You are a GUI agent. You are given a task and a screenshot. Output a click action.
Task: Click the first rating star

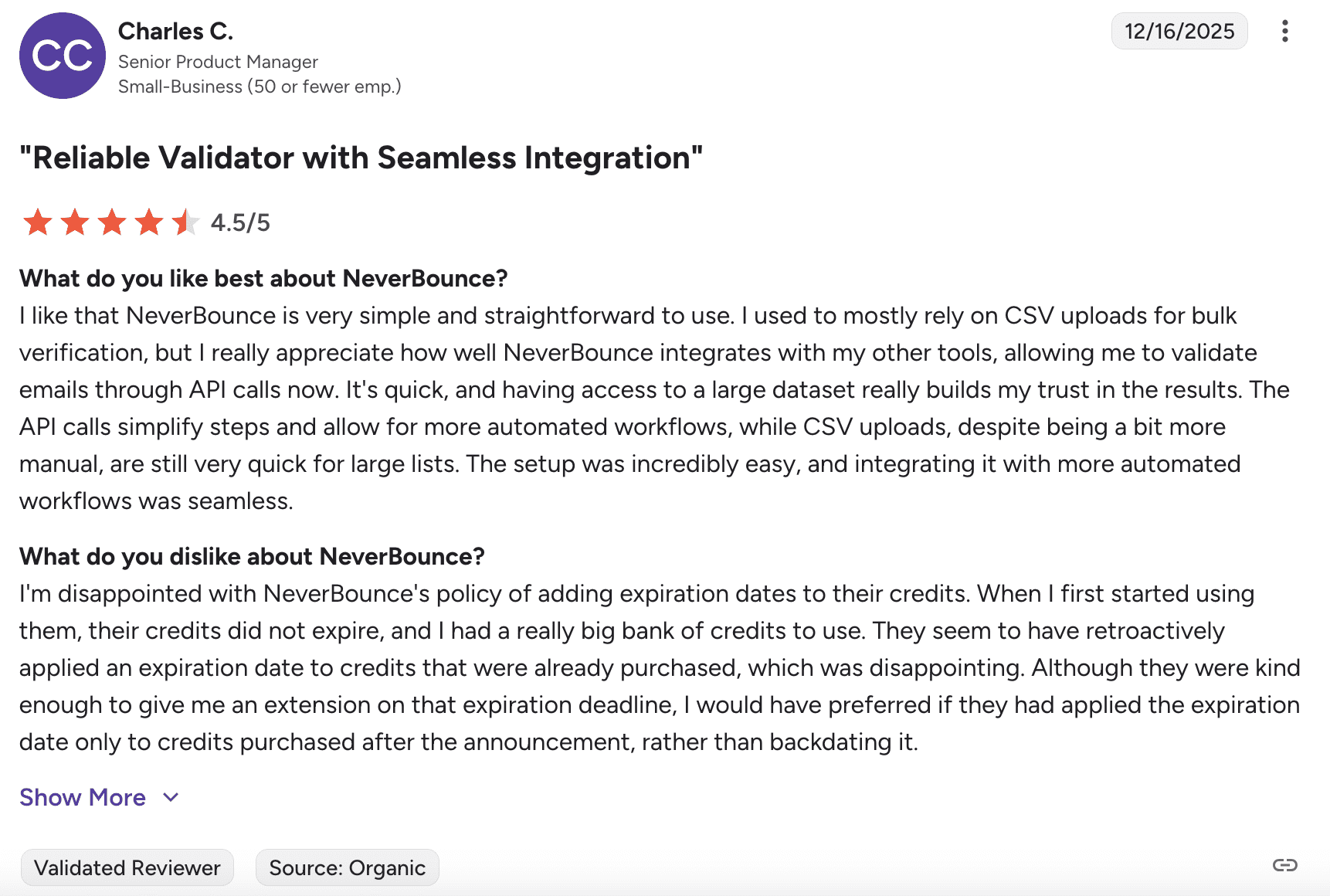coord(38,222)
